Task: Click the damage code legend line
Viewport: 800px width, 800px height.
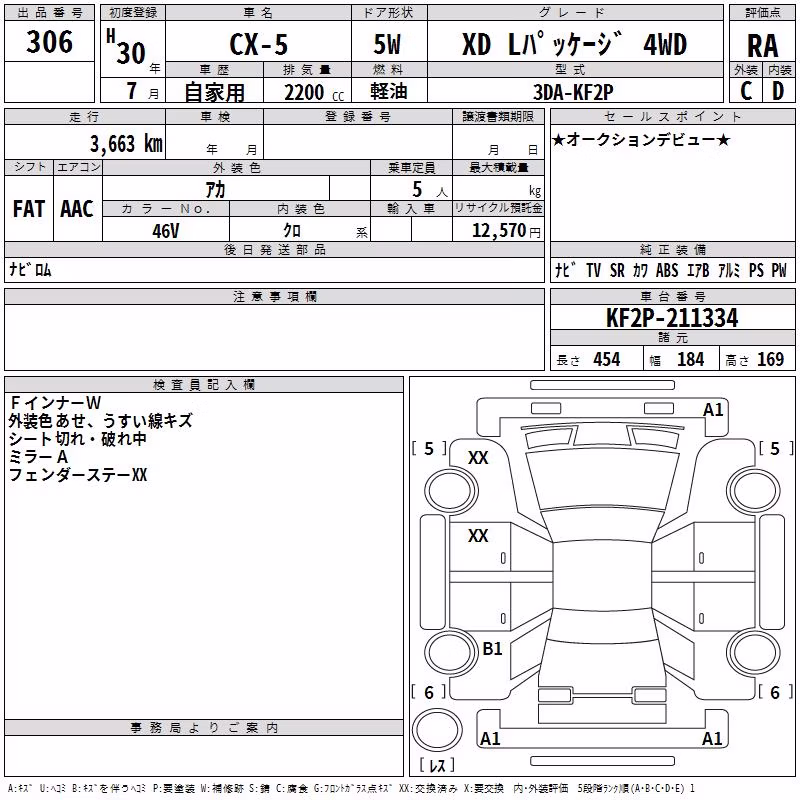Action: tap(351, 789)
